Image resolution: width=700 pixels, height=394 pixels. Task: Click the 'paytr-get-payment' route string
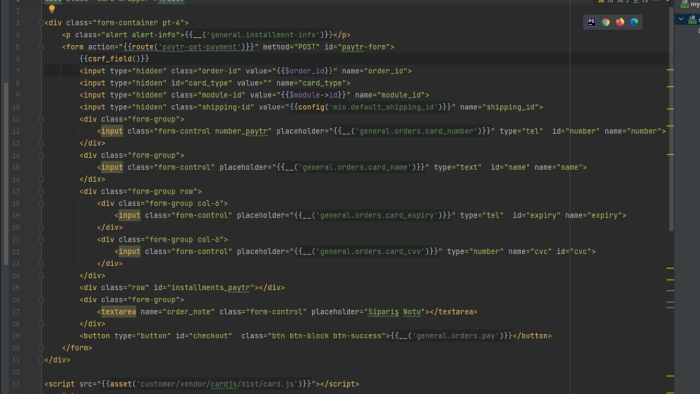(199, 47)
